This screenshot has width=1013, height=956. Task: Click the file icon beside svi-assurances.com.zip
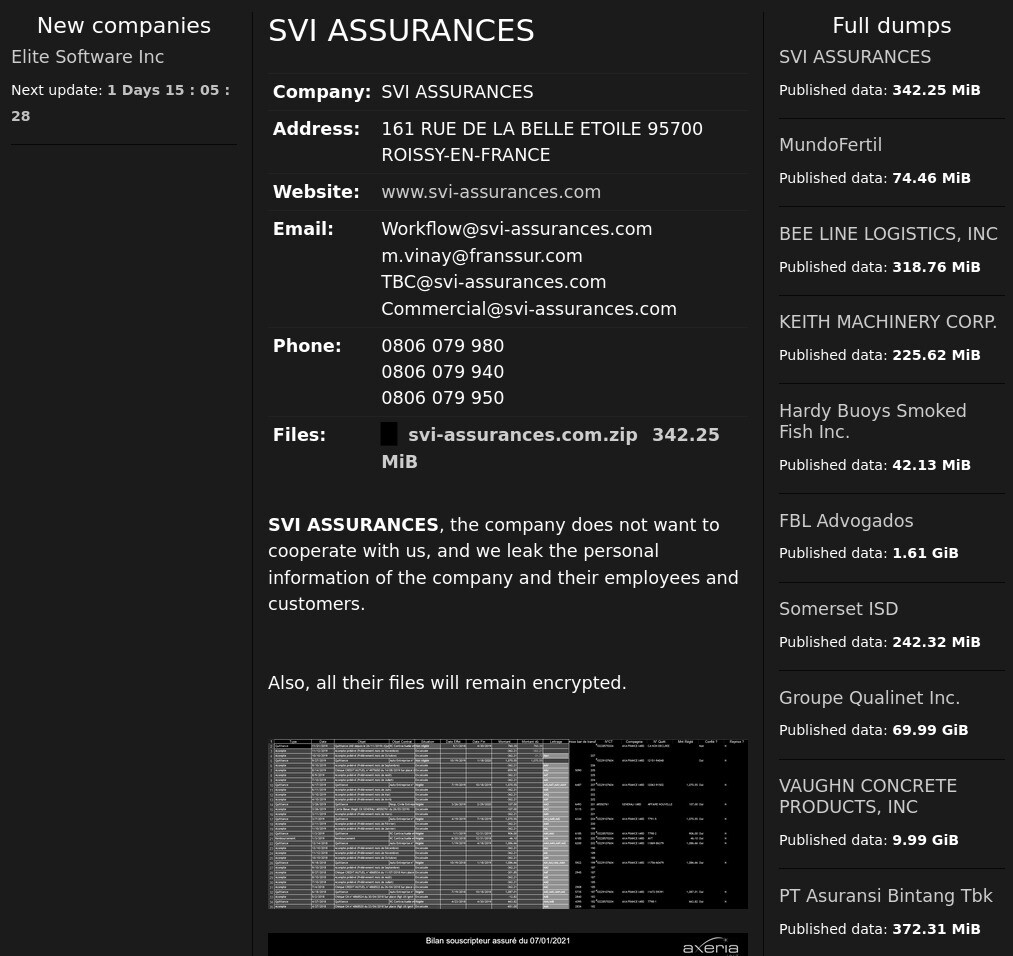coord(389,434)
